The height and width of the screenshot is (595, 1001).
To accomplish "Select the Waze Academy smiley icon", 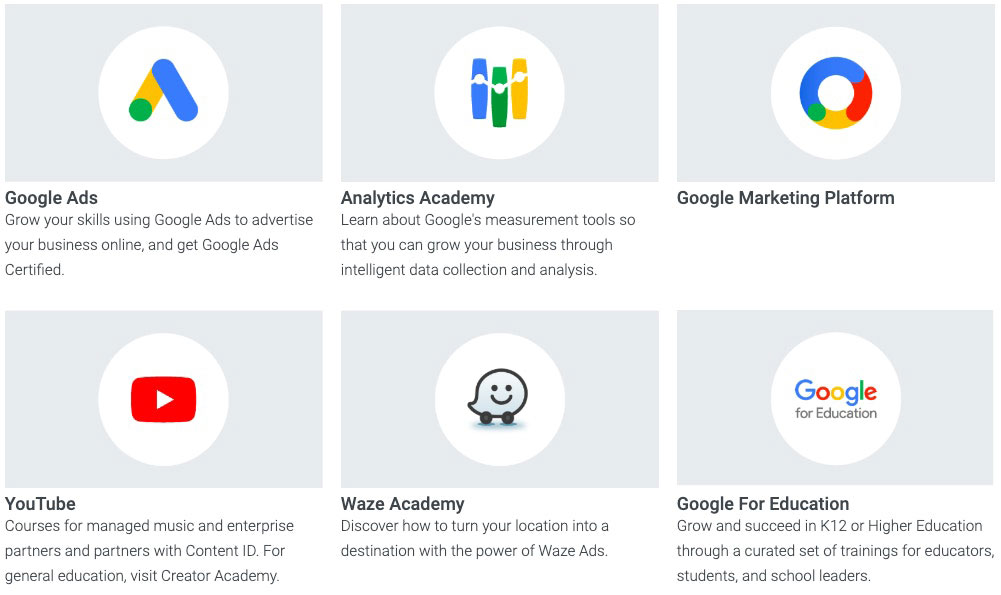I will 498,397.
